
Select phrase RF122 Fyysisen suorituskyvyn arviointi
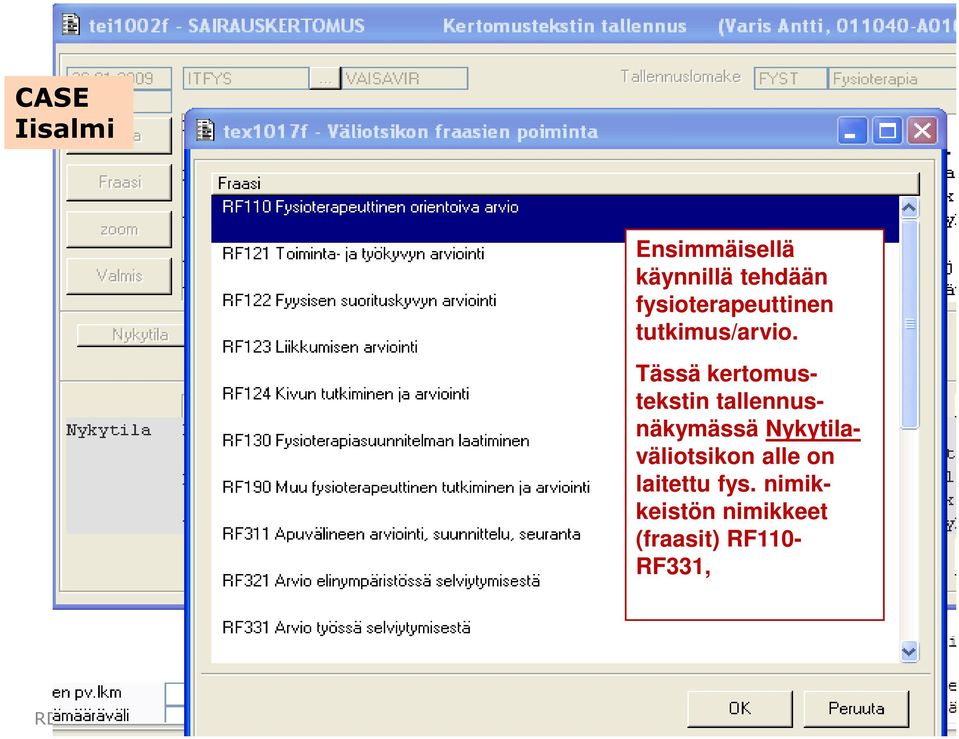tap(359, 300)
